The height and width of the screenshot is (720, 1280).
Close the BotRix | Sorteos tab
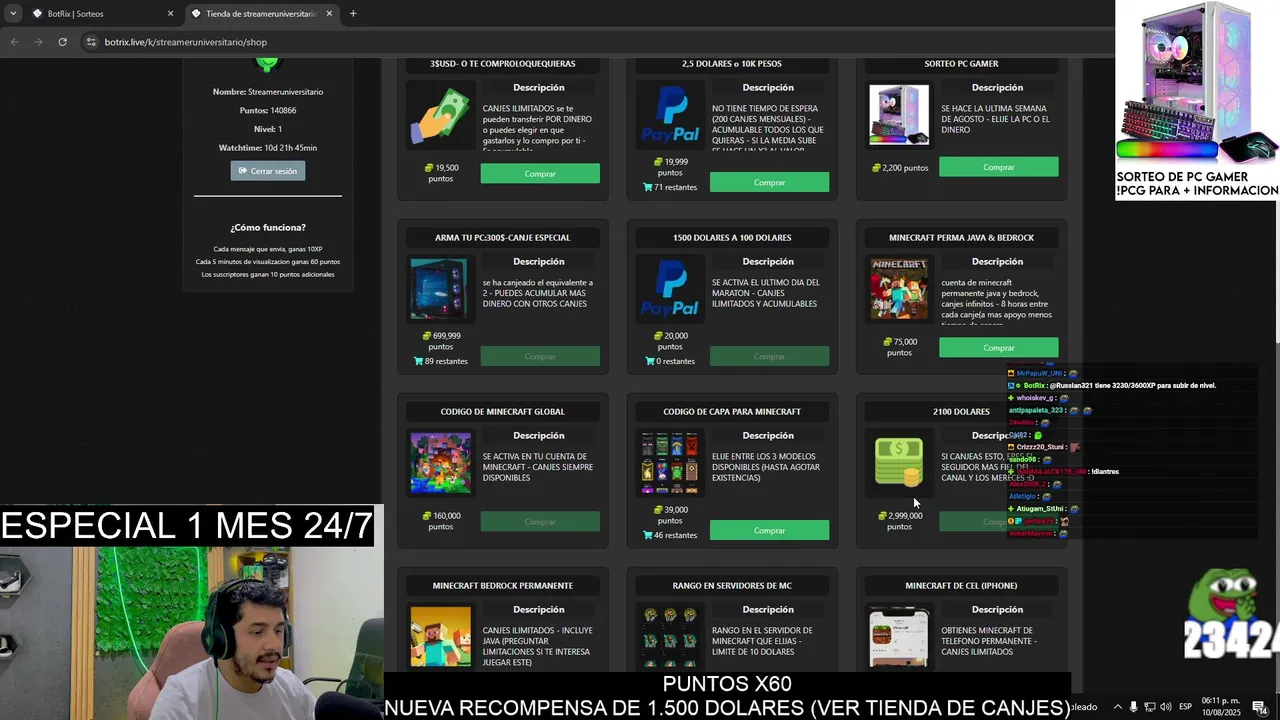coord(170,14)
